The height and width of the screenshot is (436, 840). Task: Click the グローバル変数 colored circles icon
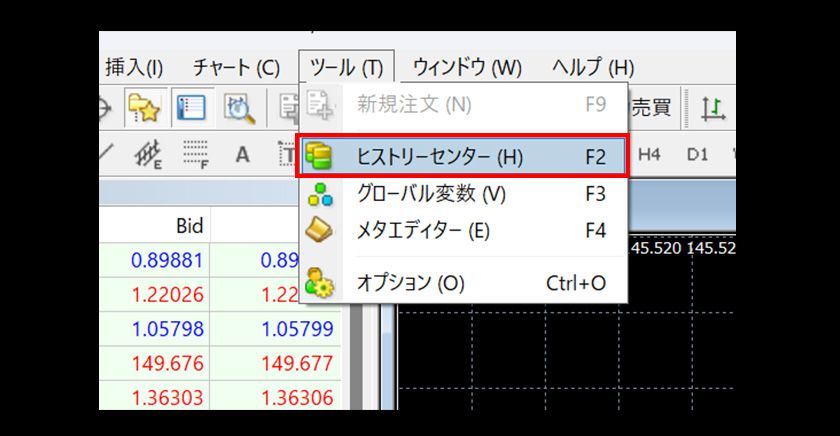[318, 193]
